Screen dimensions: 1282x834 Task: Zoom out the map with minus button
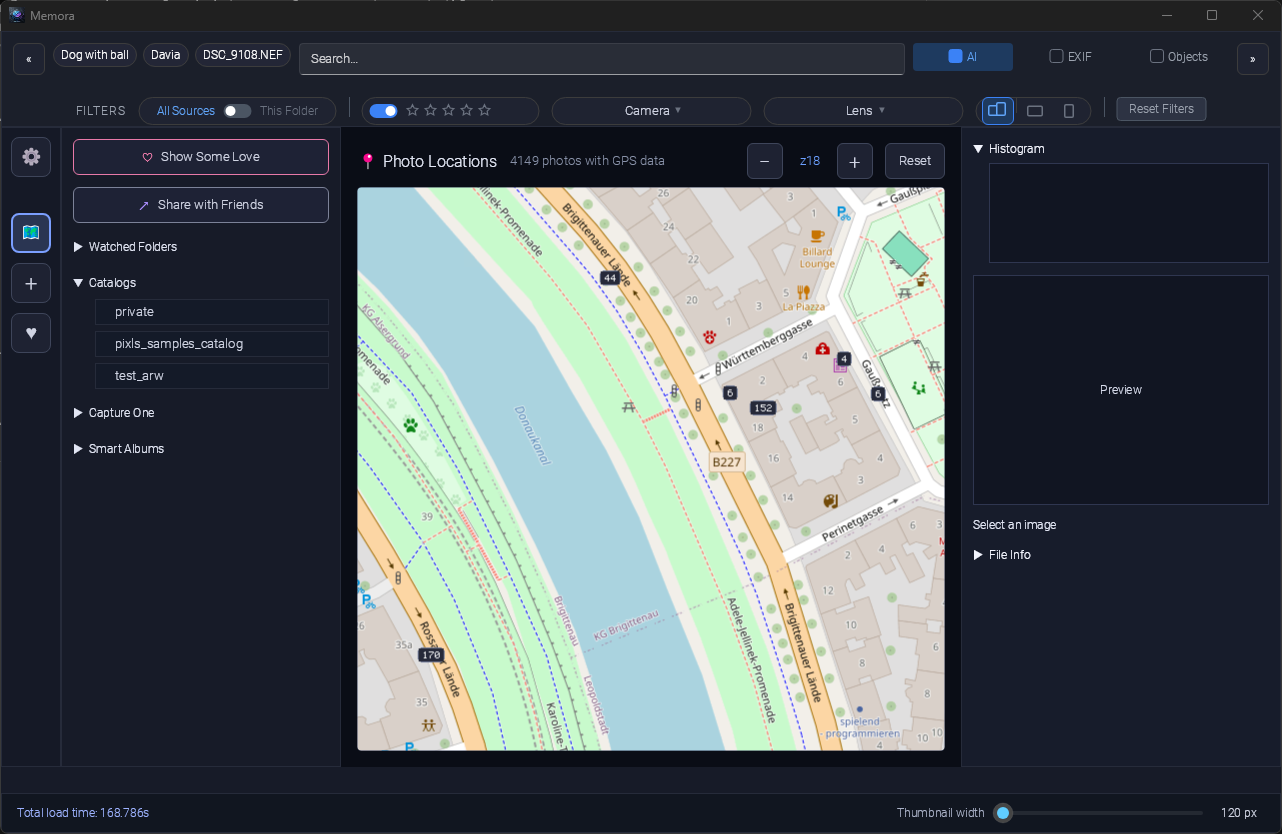coord(765,161)
